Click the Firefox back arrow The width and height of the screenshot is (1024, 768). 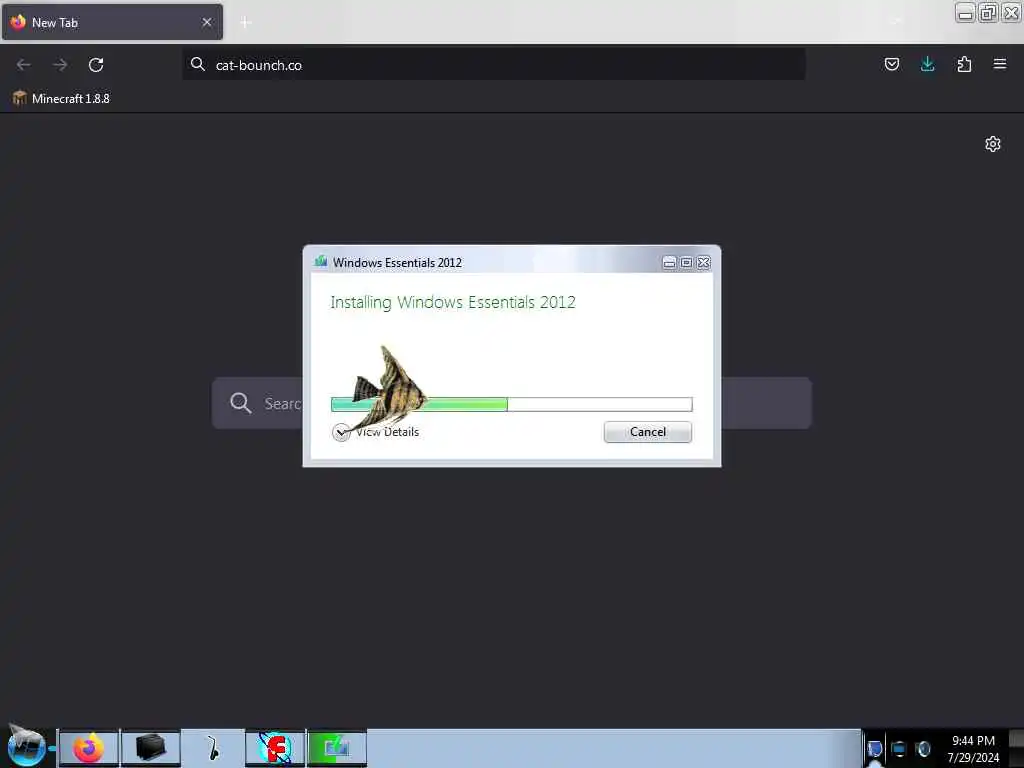(24, 65)
